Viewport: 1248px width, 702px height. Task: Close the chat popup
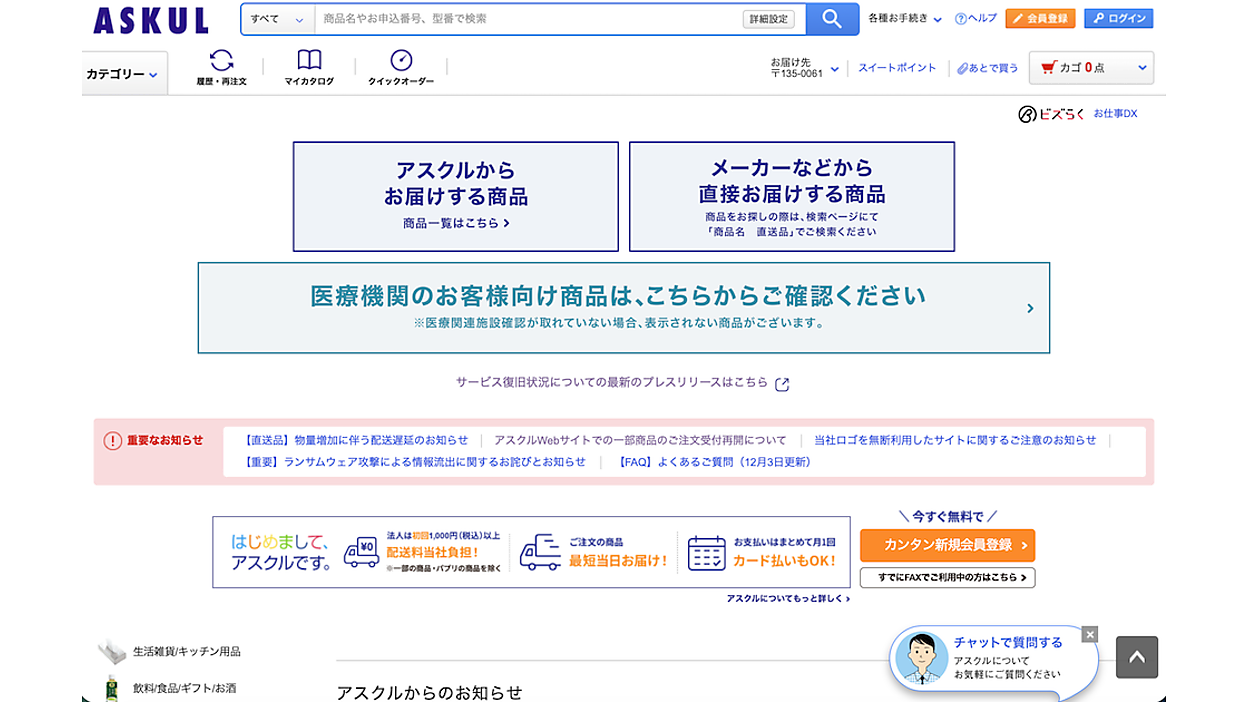[1090, 634]
